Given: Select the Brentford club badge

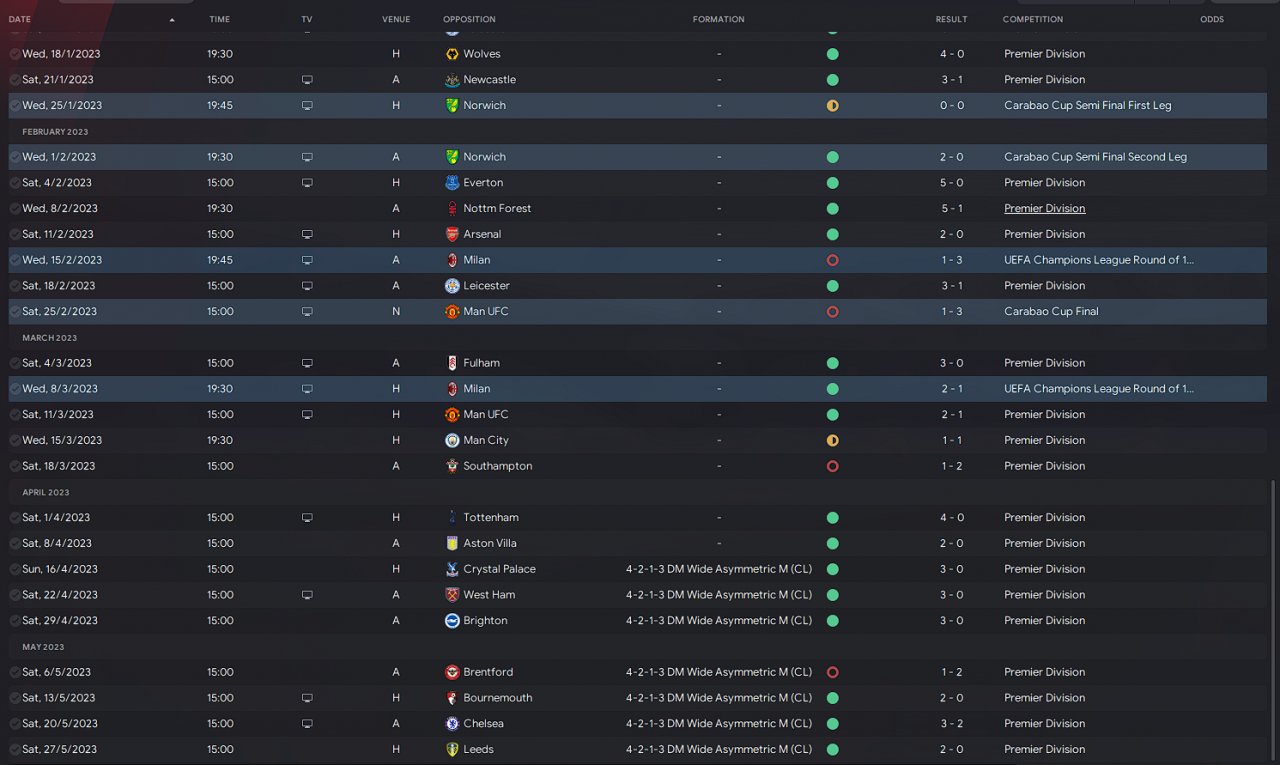Looking at the screenshot, I should [x=452, y=672].
